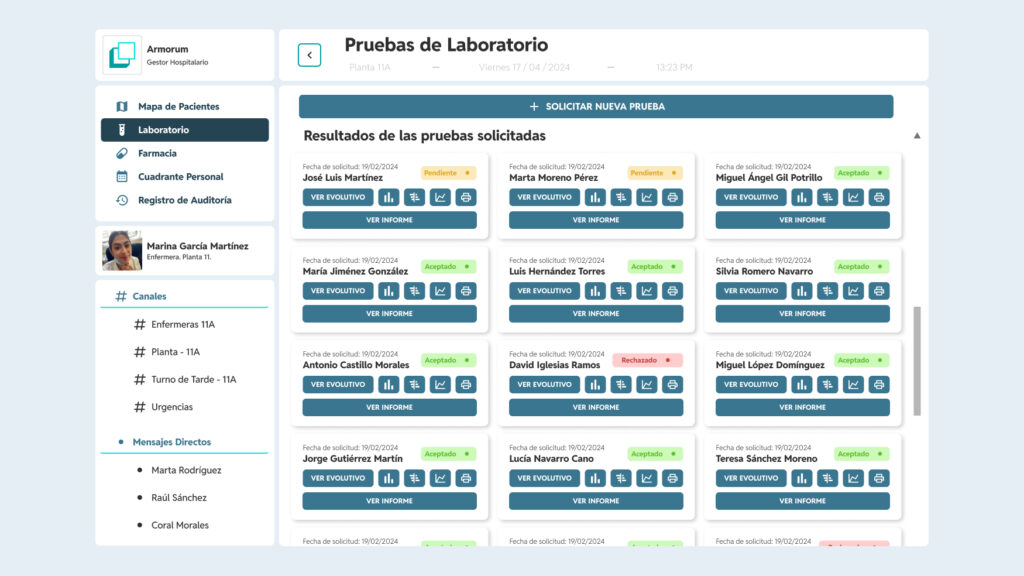1024x576 pixels.
Task: Click the Canales section header
Action: pyautogui.click(x=150, y=296)
